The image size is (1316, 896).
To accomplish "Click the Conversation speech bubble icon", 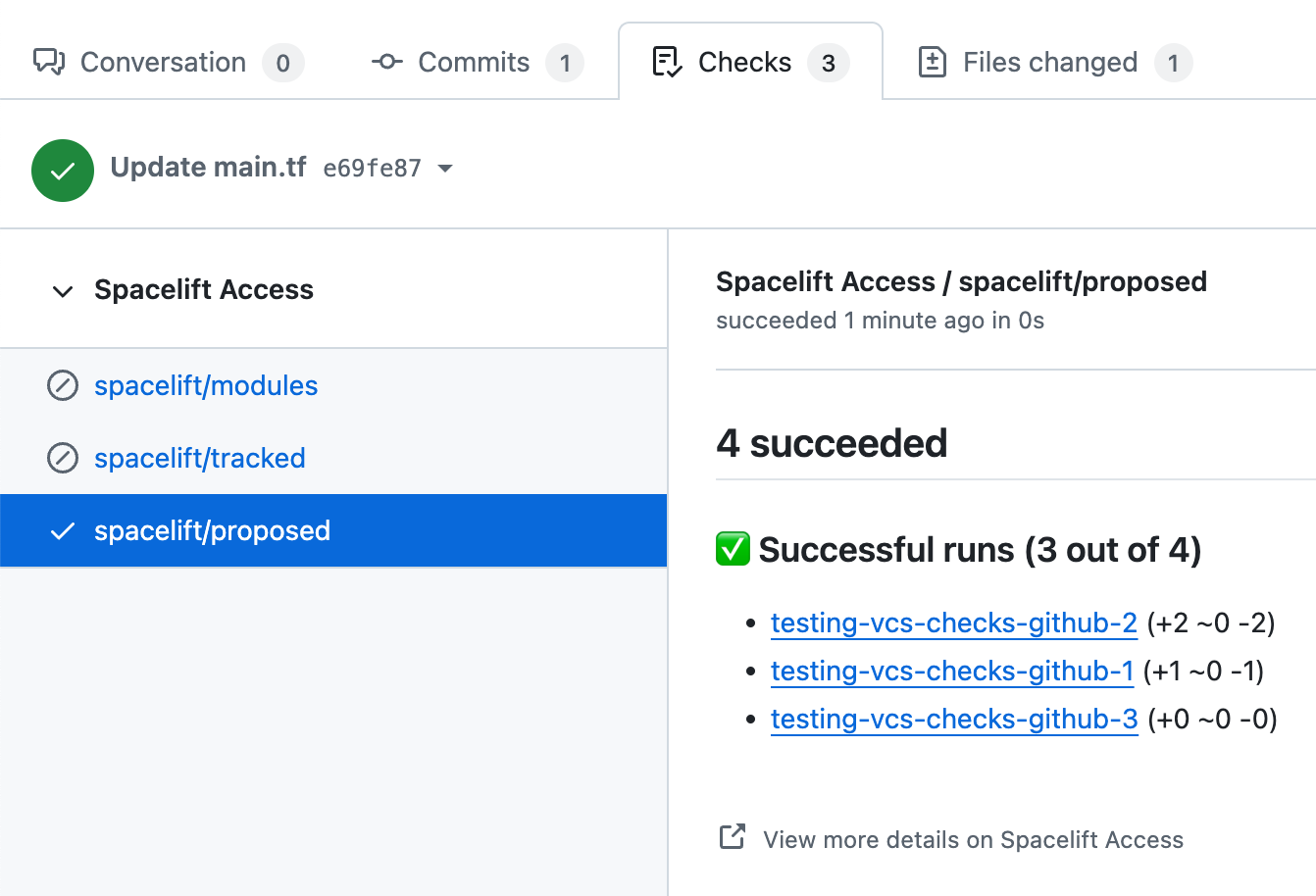I will coord(49,62).
